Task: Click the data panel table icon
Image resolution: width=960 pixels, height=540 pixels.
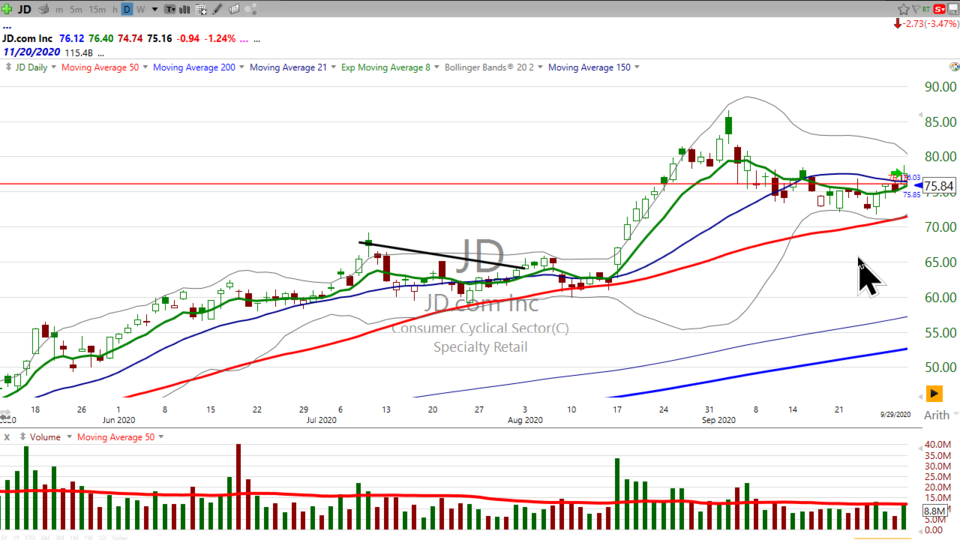Action: tap(201, 10)
